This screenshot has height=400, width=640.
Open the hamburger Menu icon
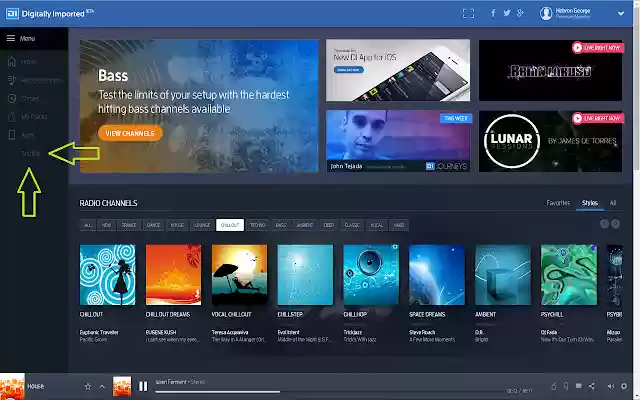[x=11, y=38]
